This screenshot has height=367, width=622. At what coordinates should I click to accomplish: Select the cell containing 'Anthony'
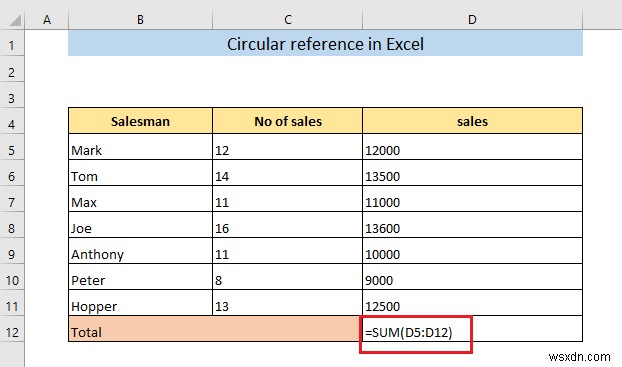coord(140,251)
